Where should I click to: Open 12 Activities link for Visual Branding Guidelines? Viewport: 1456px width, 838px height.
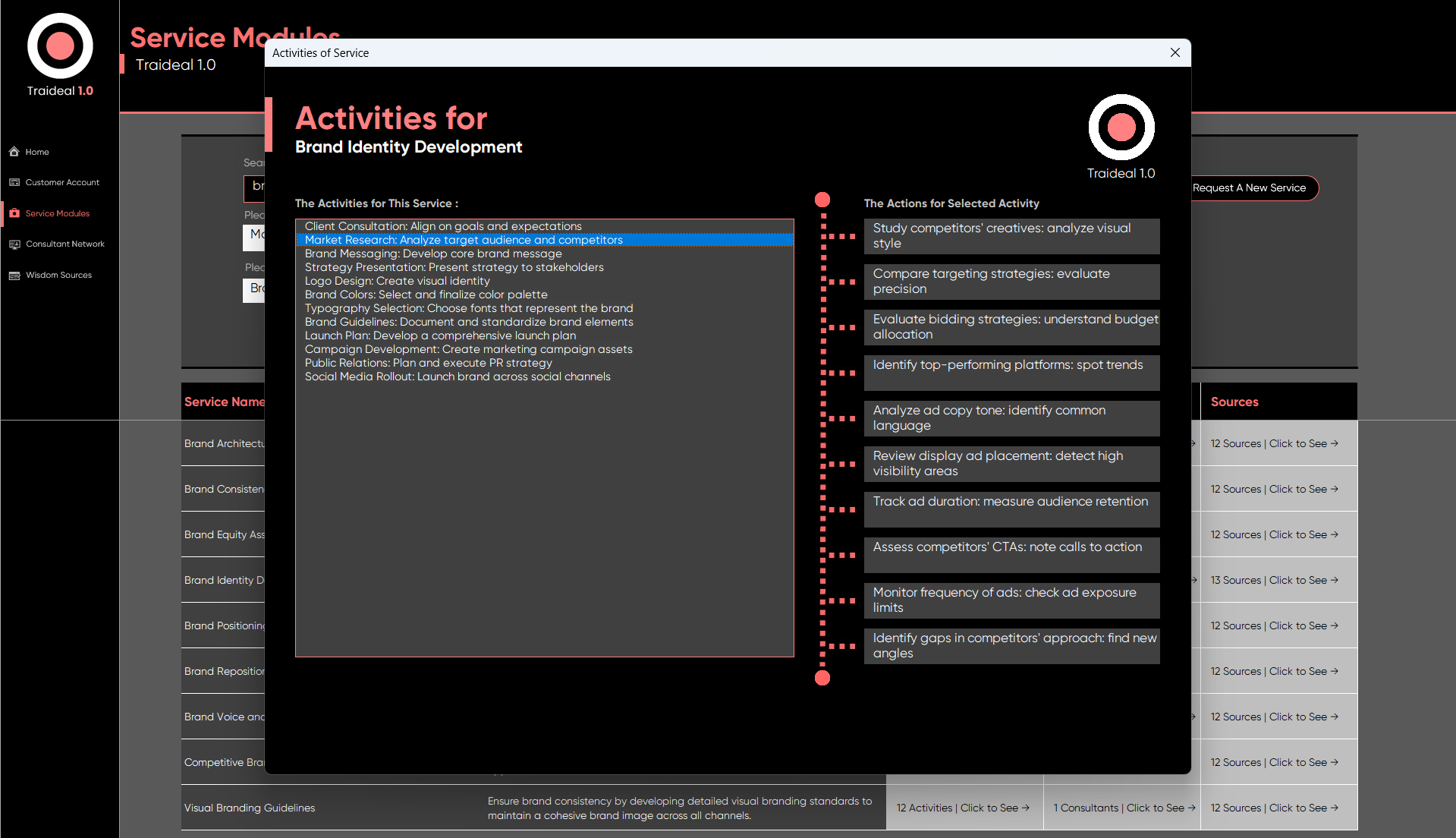point(962,808)
